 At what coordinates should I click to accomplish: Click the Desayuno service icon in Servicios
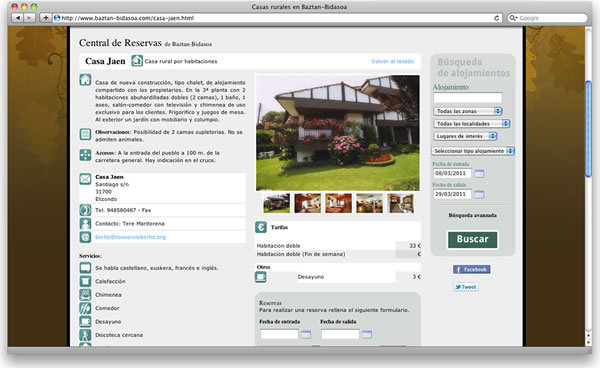(85, 321)
